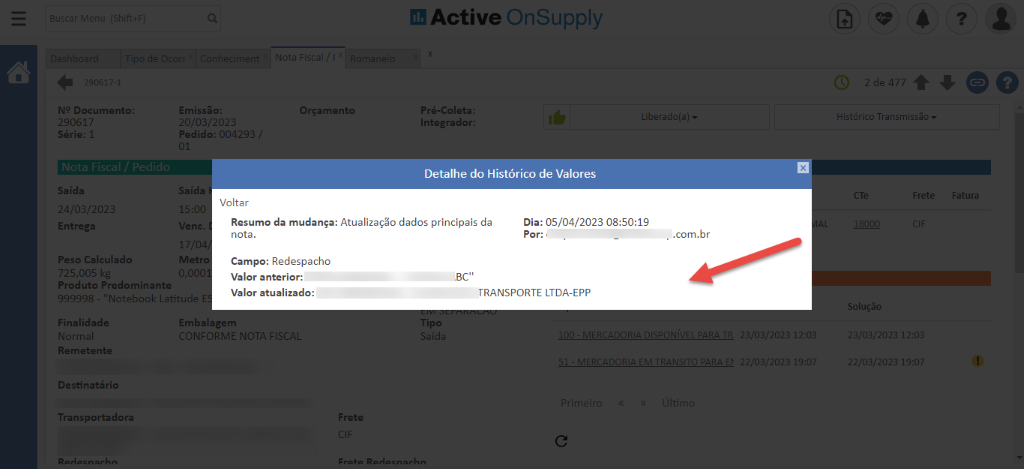Click in the Buscar Menu search field
1024x469 pixels.
click(x=125, y=18)
